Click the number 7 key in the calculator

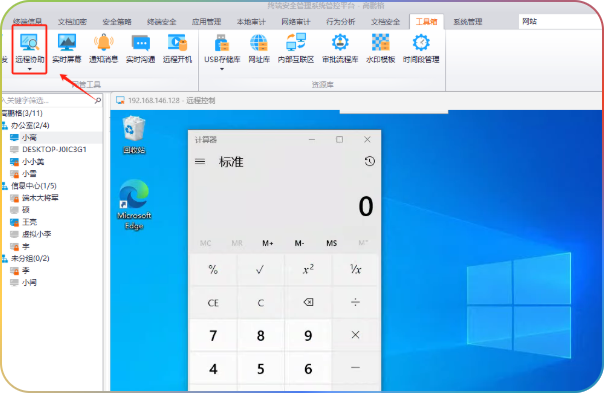(213, 335)
